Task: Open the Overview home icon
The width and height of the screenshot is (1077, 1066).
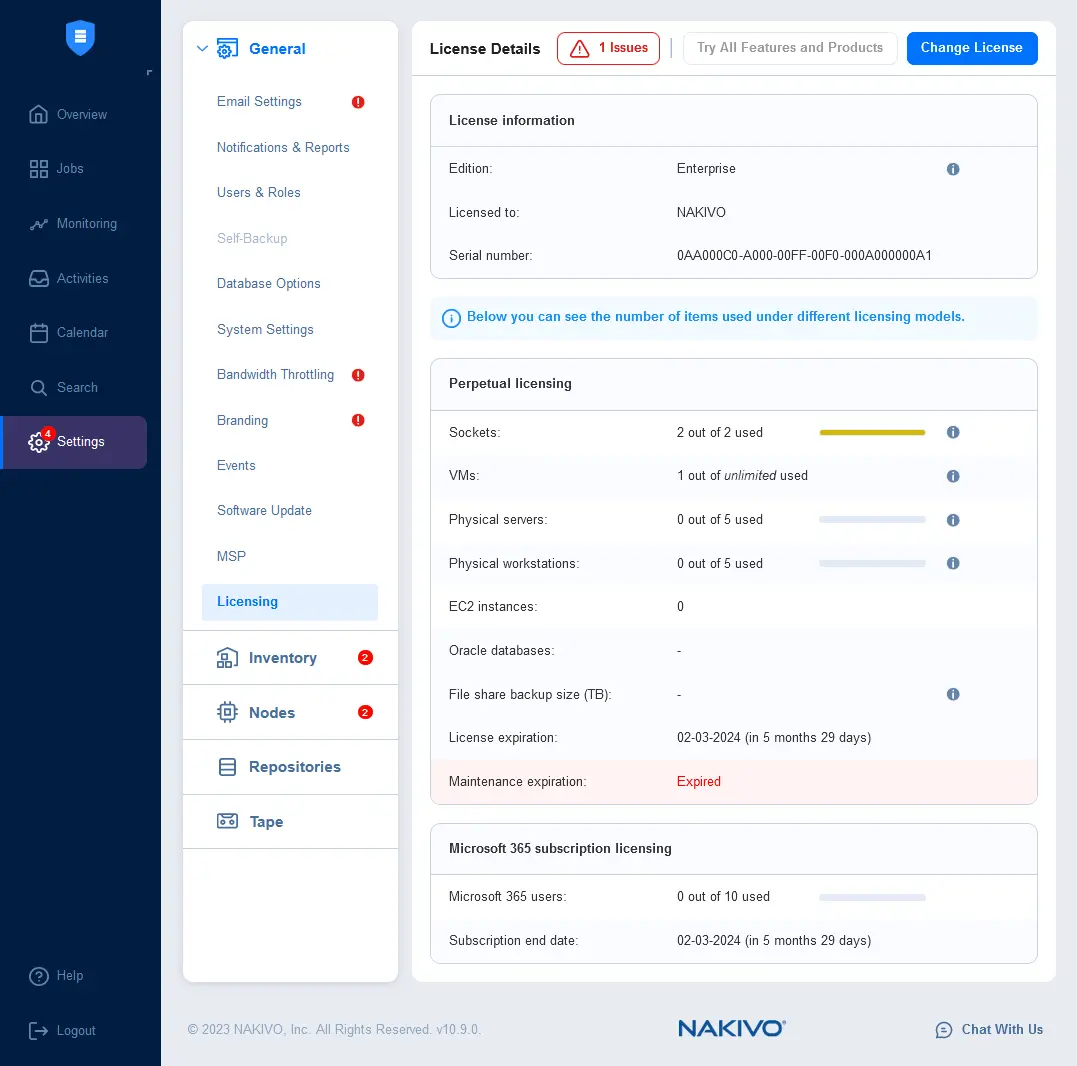Action: 38,114
